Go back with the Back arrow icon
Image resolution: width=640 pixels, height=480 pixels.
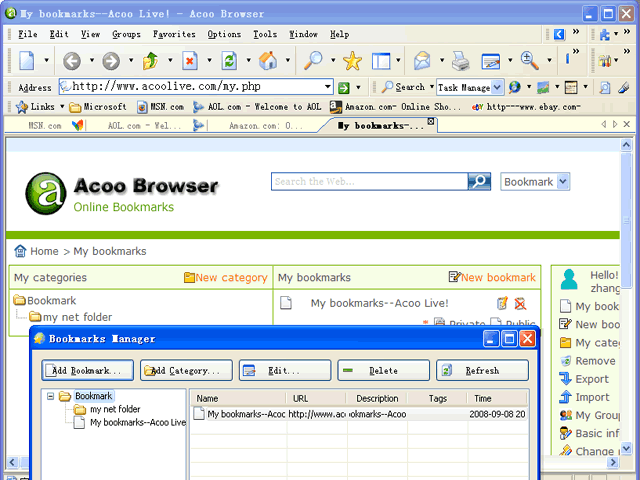[72, 61]
